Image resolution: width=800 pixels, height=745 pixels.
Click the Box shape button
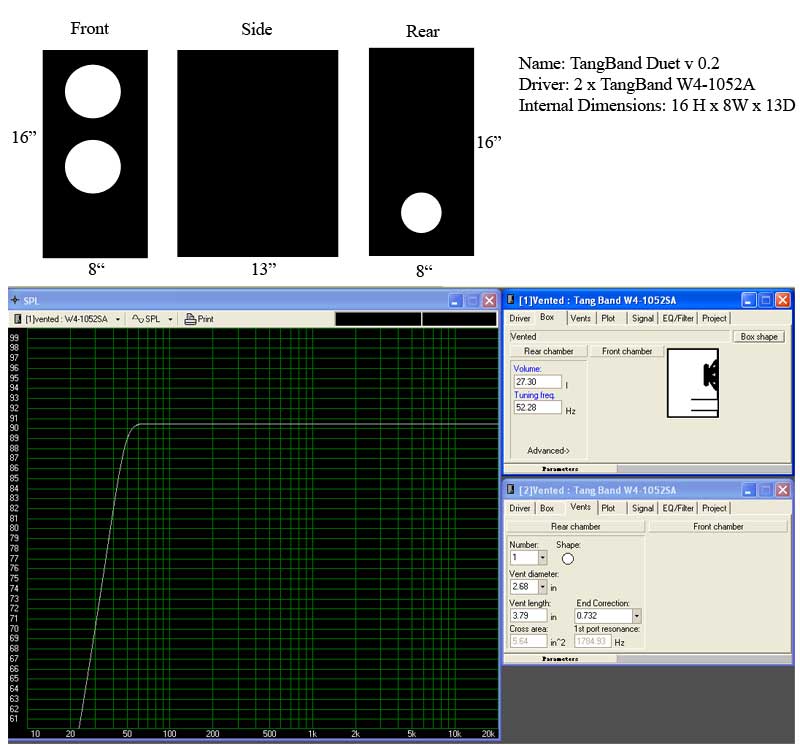point(759,337)
